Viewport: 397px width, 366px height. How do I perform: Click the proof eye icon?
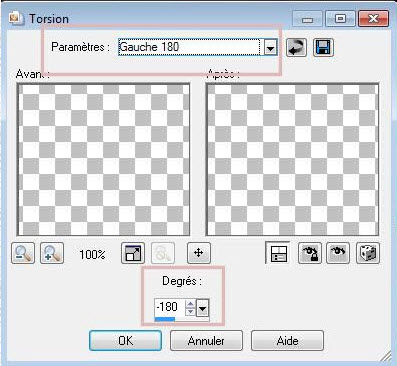point(338,253)
